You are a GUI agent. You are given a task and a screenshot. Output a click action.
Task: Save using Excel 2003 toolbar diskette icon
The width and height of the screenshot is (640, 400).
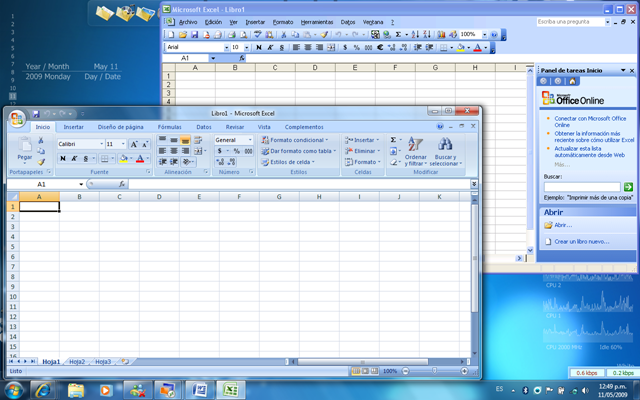click(194, 35)
